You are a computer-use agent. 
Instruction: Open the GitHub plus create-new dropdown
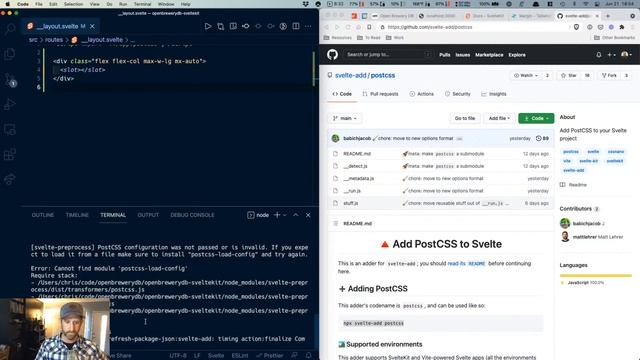coord(611,55)
